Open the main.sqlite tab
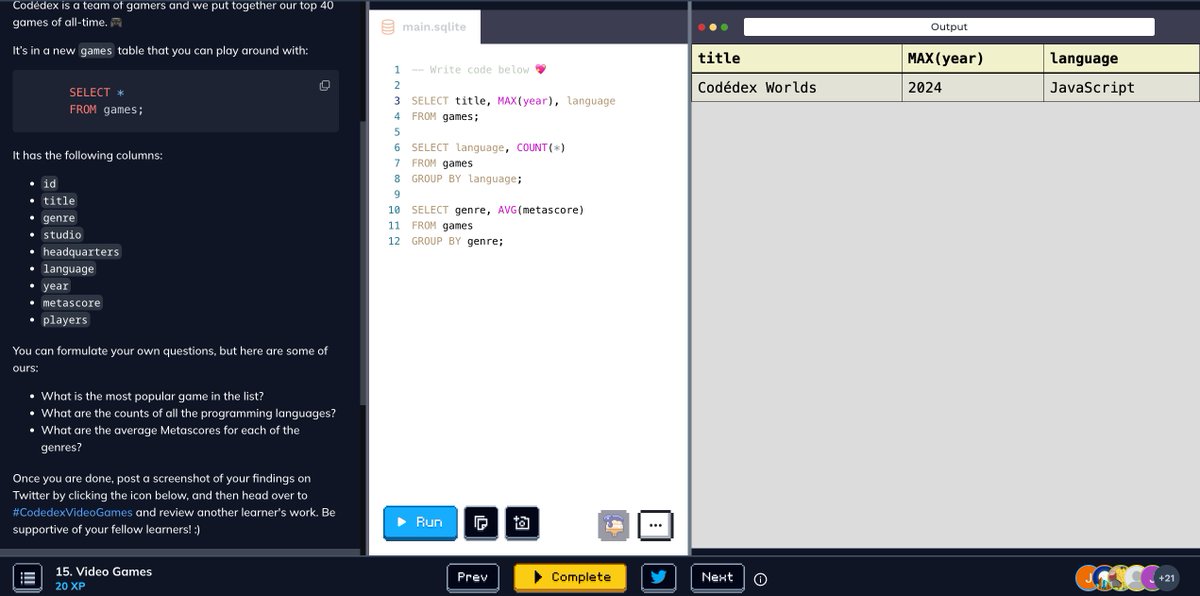 click(424, 27)
